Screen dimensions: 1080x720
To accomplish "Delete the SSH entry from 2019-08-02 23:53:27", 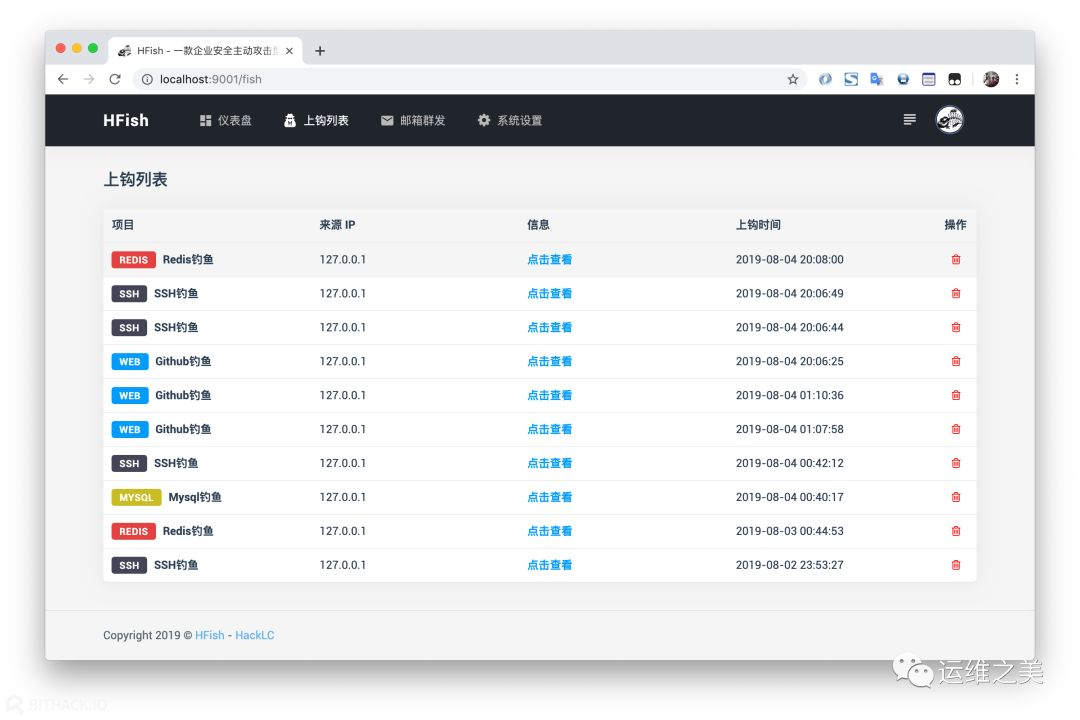I will [x=955, y=565].
